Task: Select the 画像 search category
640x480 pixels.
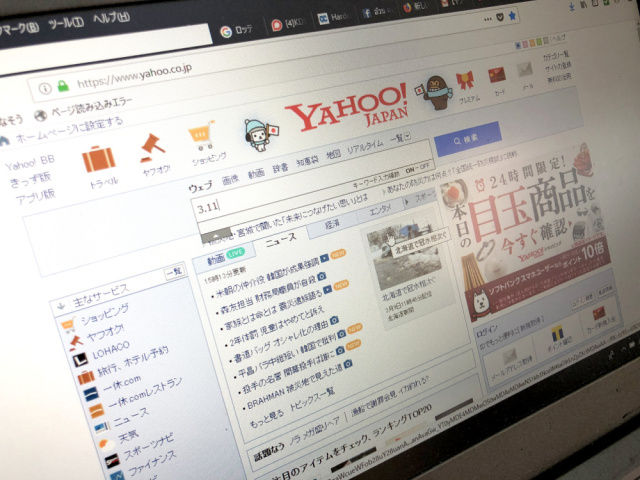Action: (x=230, y=180)
